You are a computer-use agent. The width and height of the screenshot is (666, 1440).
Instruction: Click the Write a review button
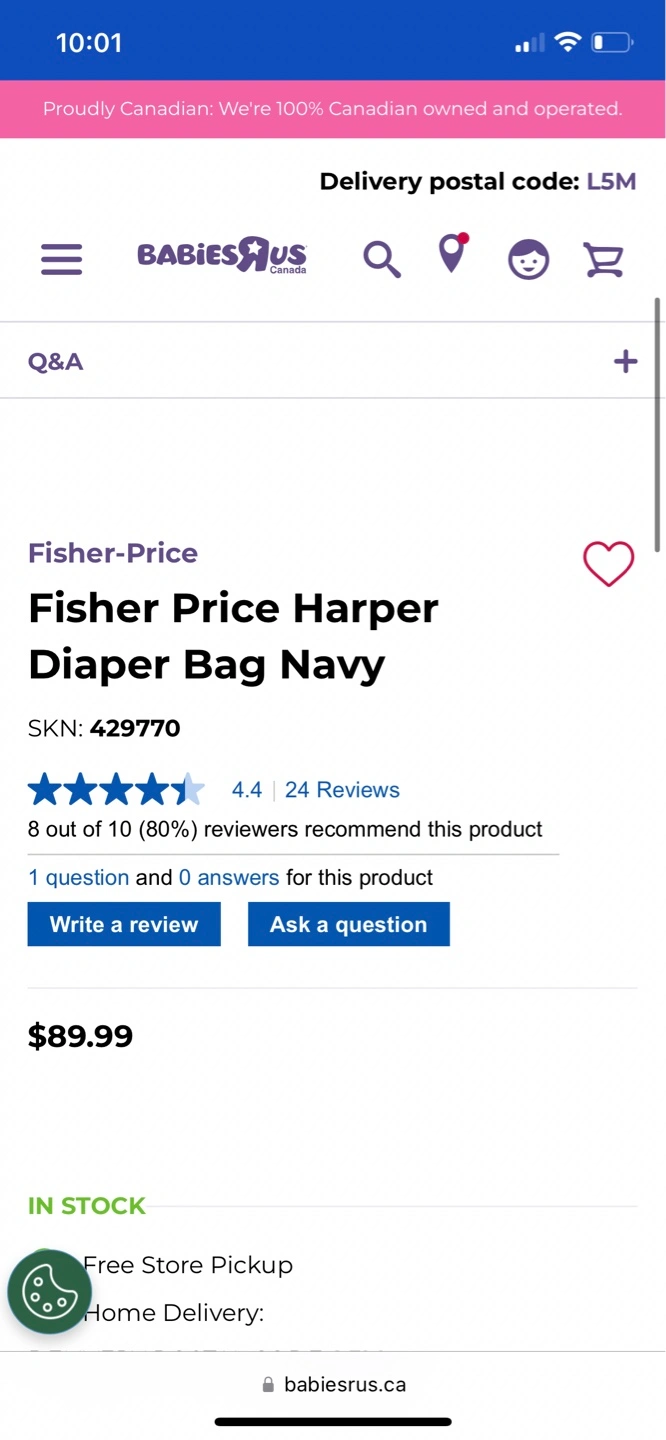click(124, 924)
